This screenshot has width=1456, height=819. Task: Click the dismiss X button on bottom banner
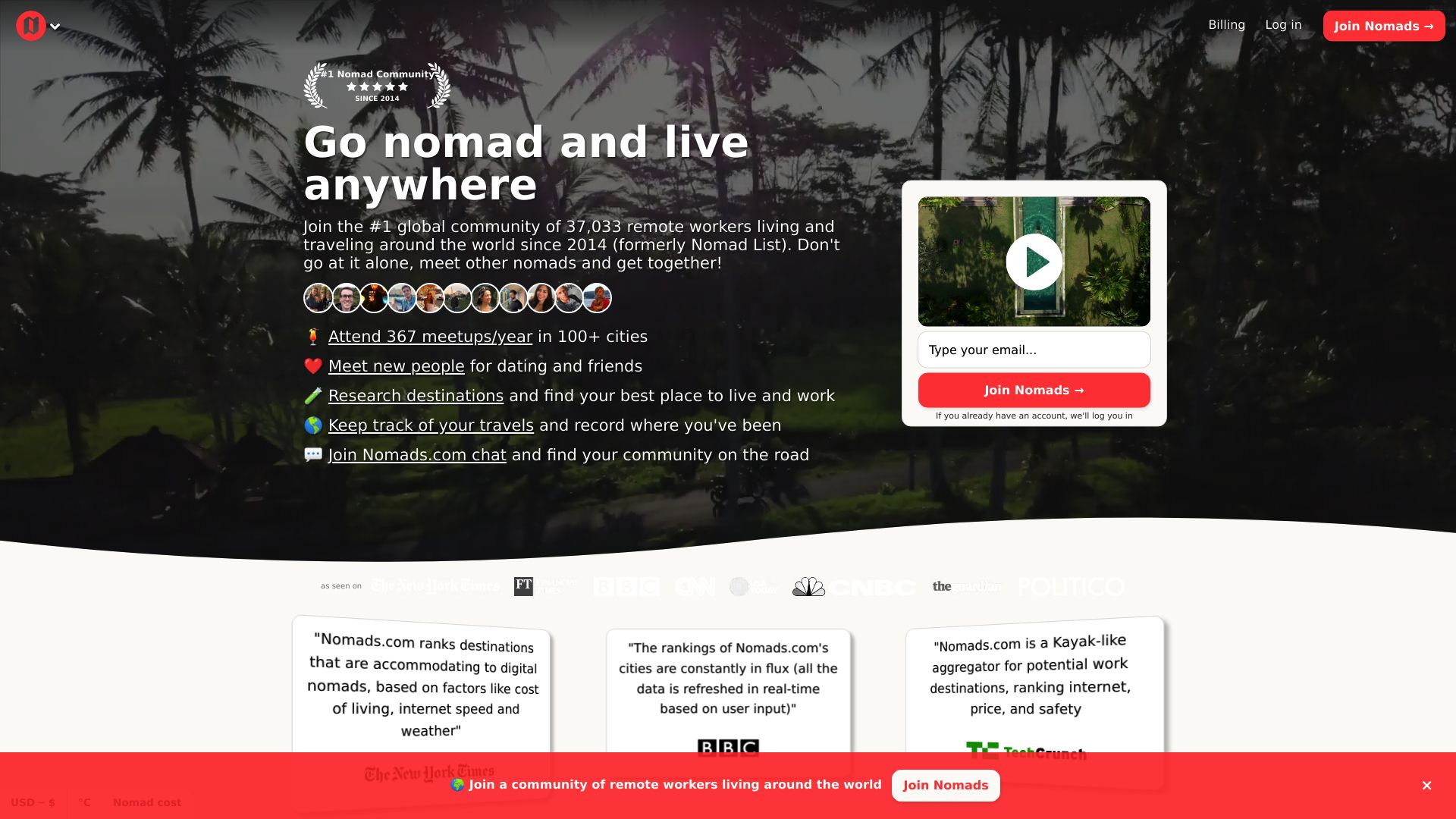(x=1427, y=785)
